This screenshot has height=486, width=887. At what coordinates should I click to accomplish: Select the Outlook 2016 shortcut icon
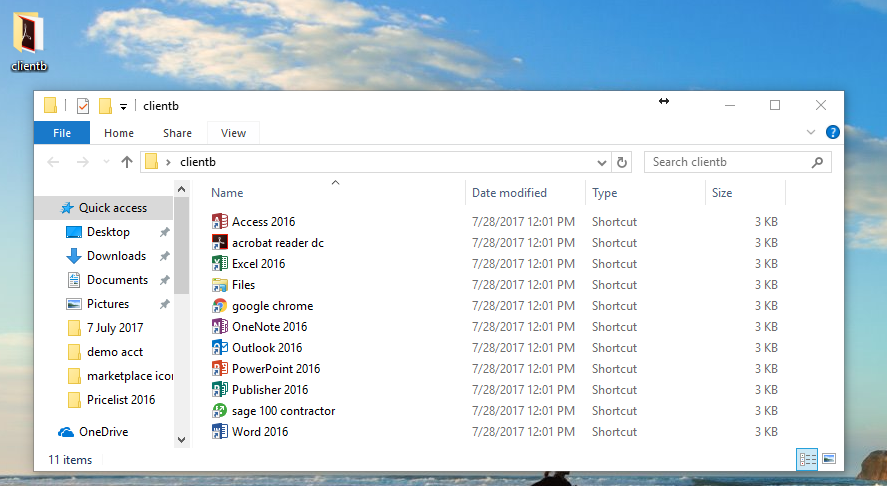(x=219, y=347)
